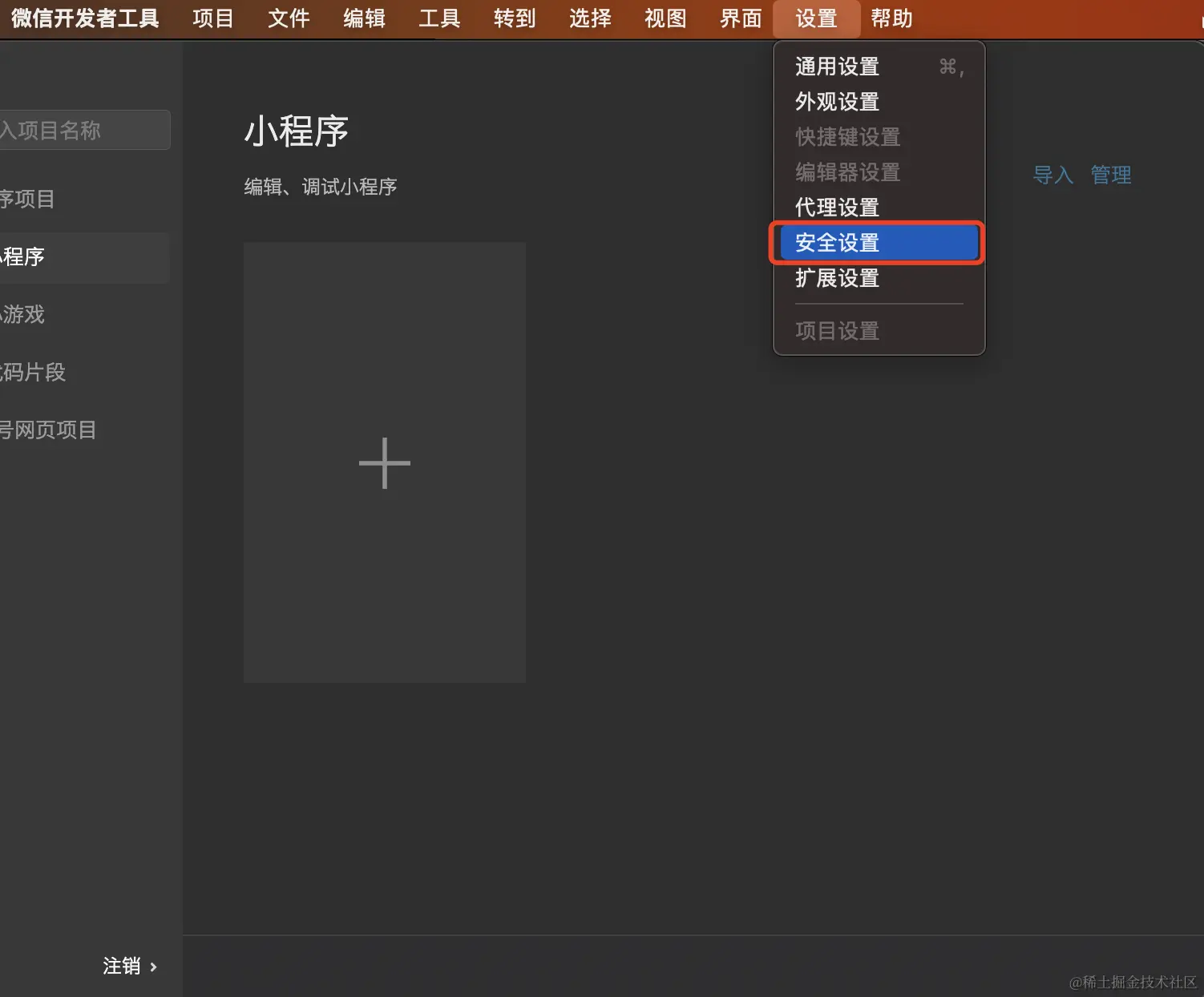Viewport: 1204px width, 997px height.
Task: Open the 文件 menu
Action: 289,18
